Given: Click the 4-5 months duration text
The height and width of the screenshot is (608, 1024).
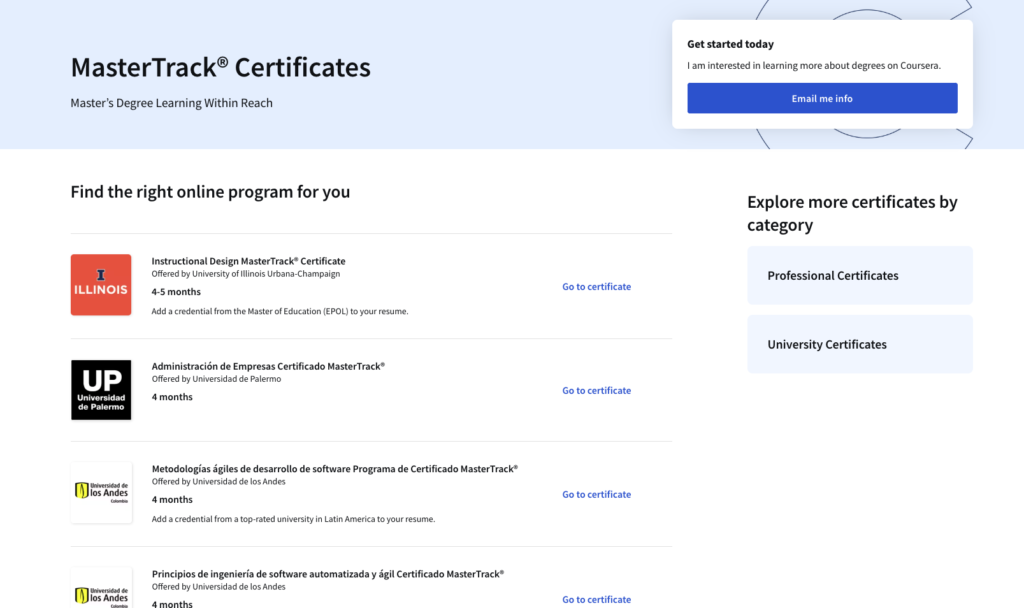Looking at the screenshot, I should (176, 292).
